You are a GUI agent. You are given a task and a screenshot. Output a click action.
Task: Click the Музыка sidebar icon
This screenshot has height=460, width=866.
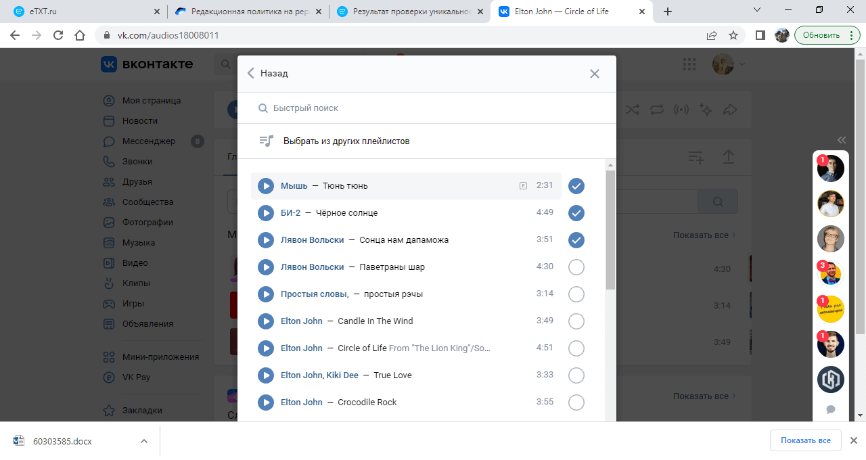pyautogui.click(x=109, y=243)
